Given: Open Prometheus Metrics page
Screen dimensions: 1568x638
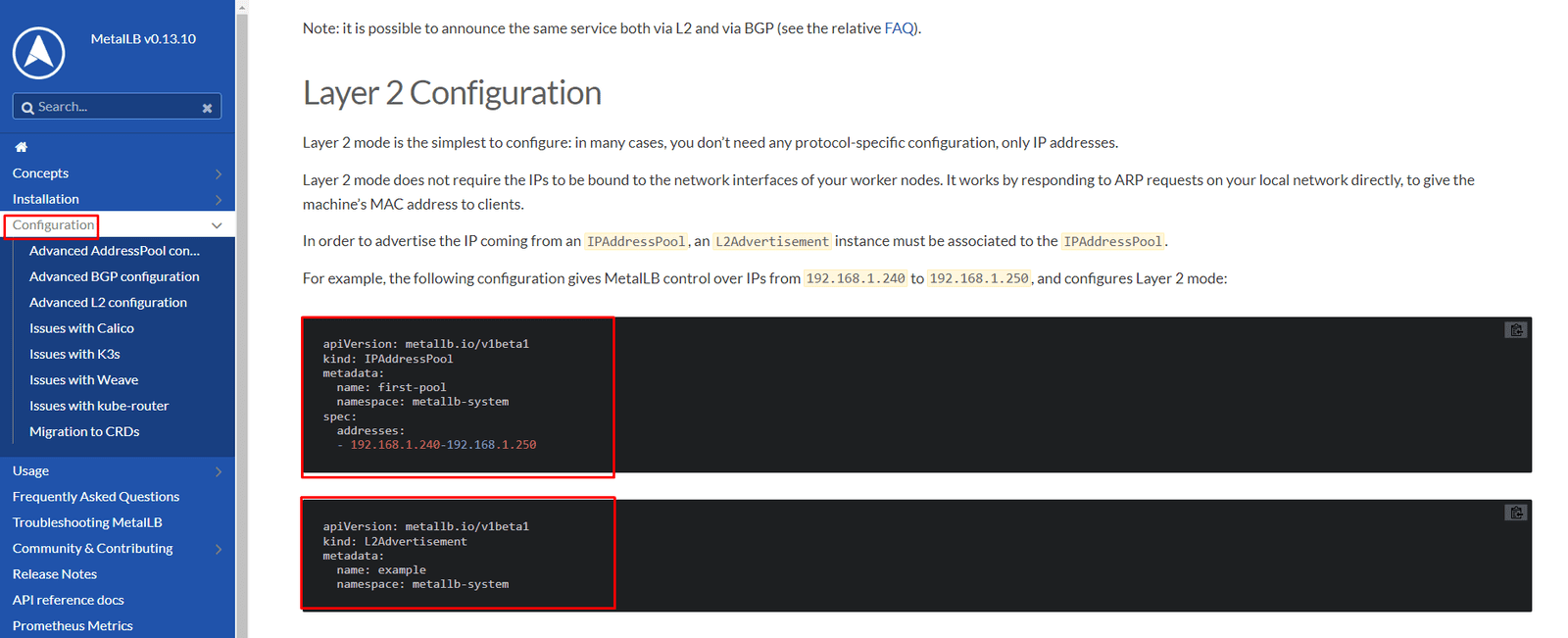Looking at the screenshot, I should point(73,625).
